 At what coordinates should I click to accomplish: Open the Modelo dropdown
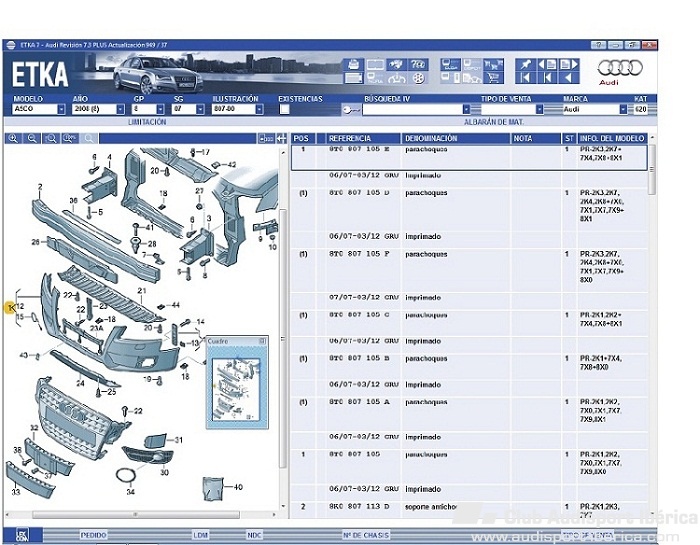point(61,109)
